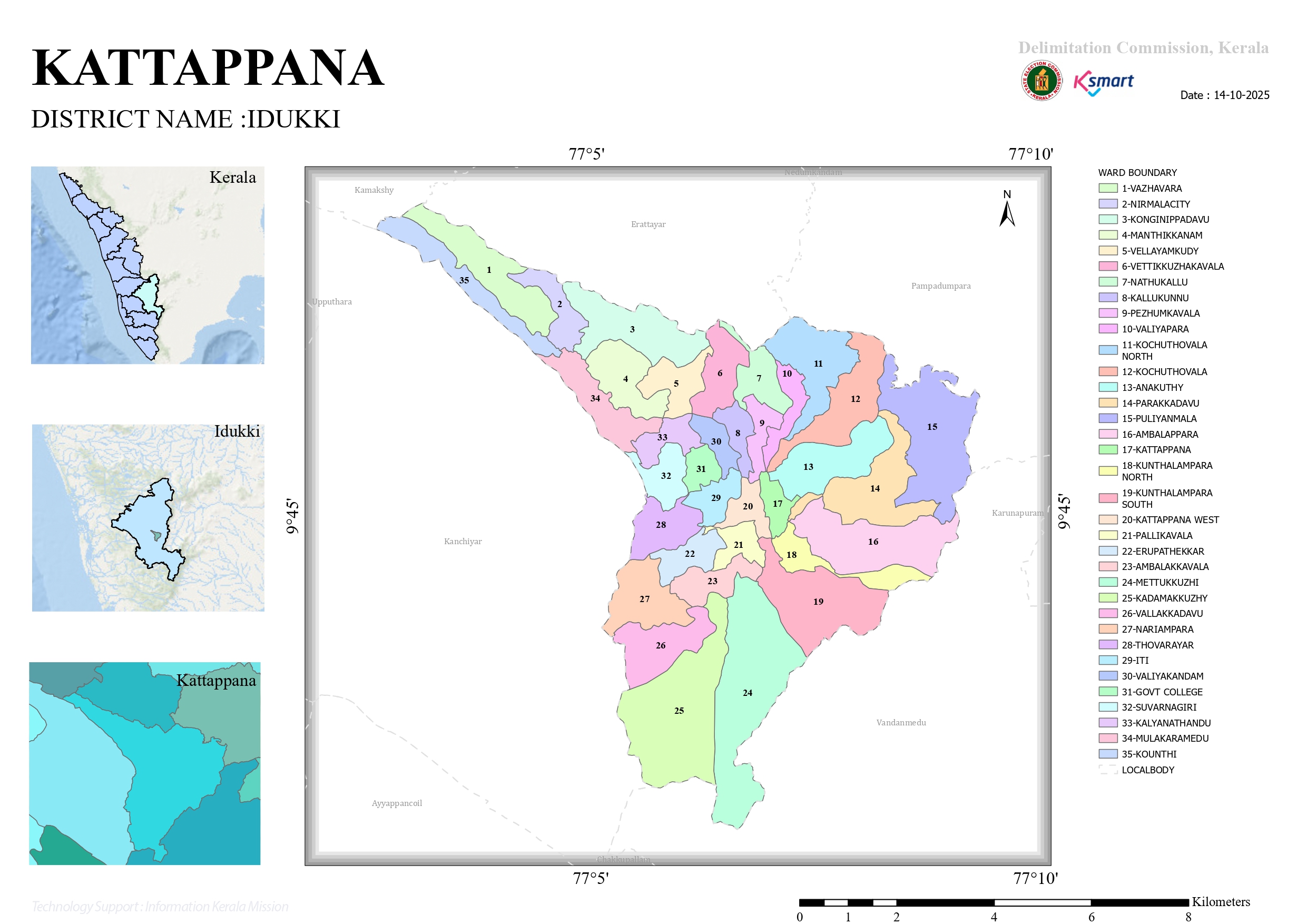The width and height of the screenshot is (1307, 924).
Task: Click the 'Kanchiyar' neighbouring area label
Action: click(x=463, y=542)
